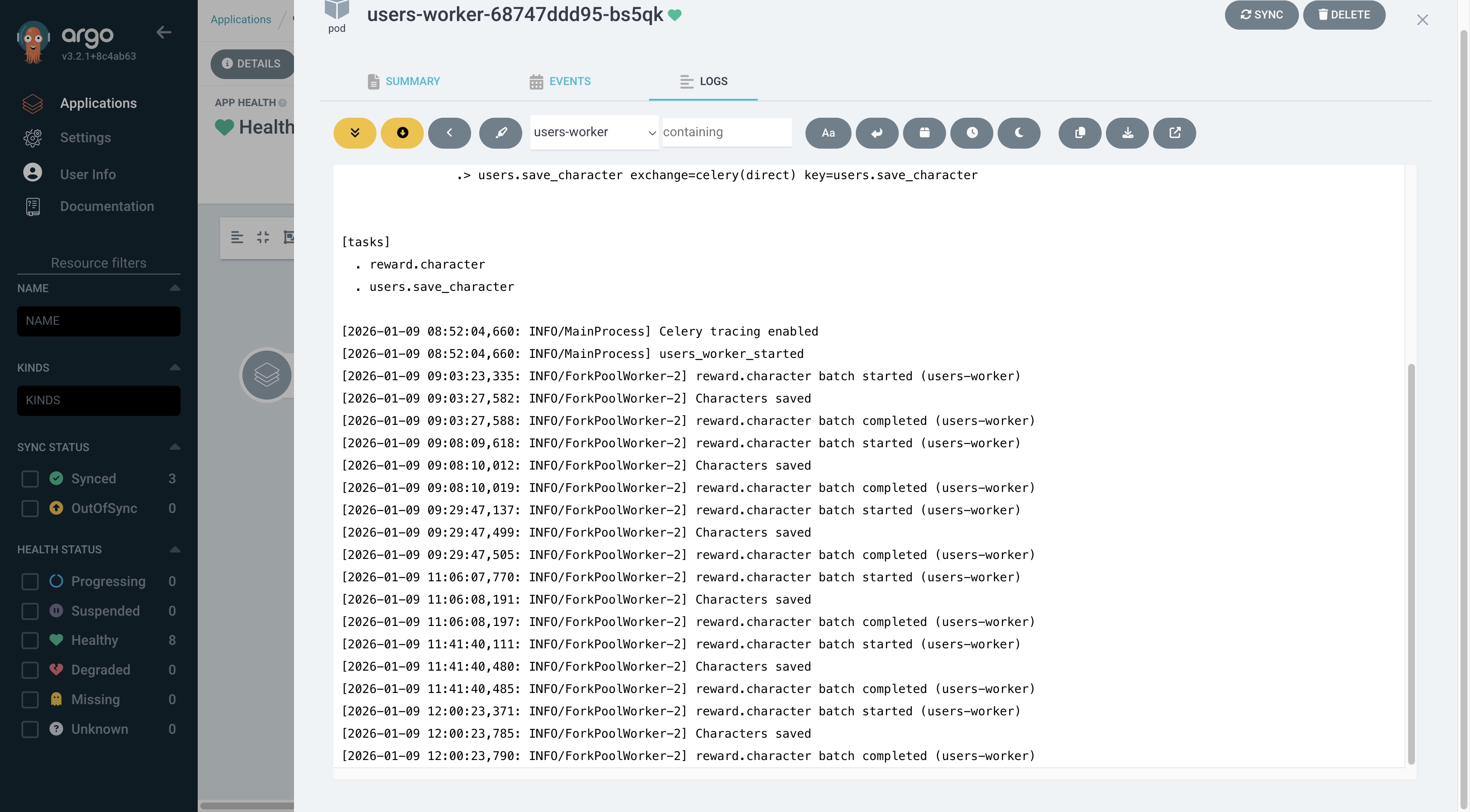This screenshot has width=1470, height=812.
Task: Copy logs to clipboard
Action: pos(1080,133)
